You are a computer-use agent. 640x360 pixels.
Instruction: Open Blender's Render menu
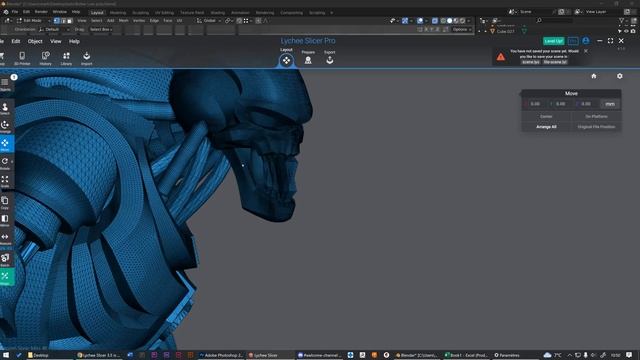pyautogui.click(x=41, y=12)
